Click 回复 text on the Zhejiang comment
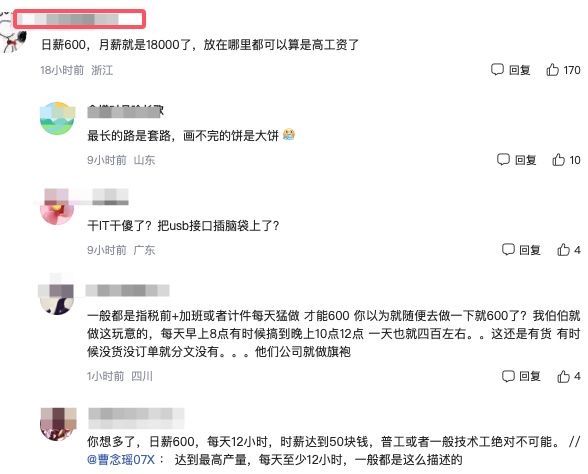Screen dimensions: 588x474 click(519, 70)
